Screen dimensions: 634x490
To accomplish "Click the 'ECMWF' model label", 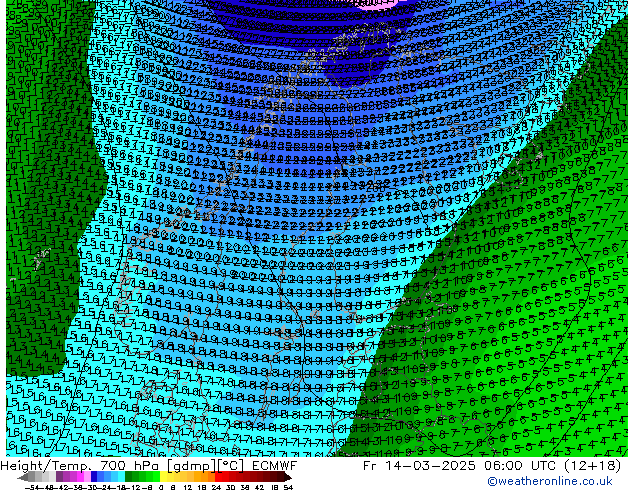I will pos(275,466).
